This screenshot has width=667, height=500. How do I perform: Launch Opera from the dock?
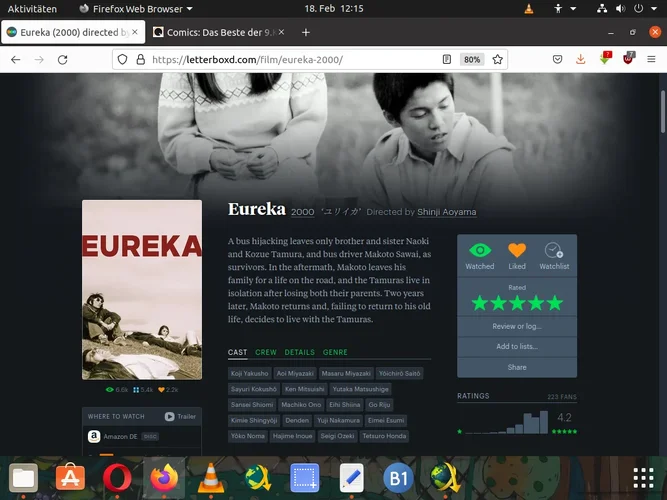(x=117, y=478)
